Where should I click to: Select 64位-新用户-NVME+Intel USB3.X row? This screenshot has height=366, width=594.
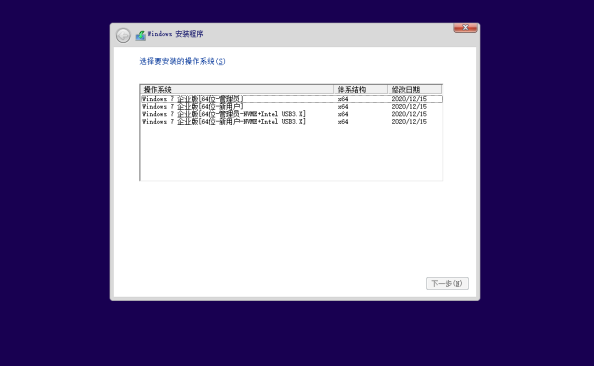coord(291,122)
